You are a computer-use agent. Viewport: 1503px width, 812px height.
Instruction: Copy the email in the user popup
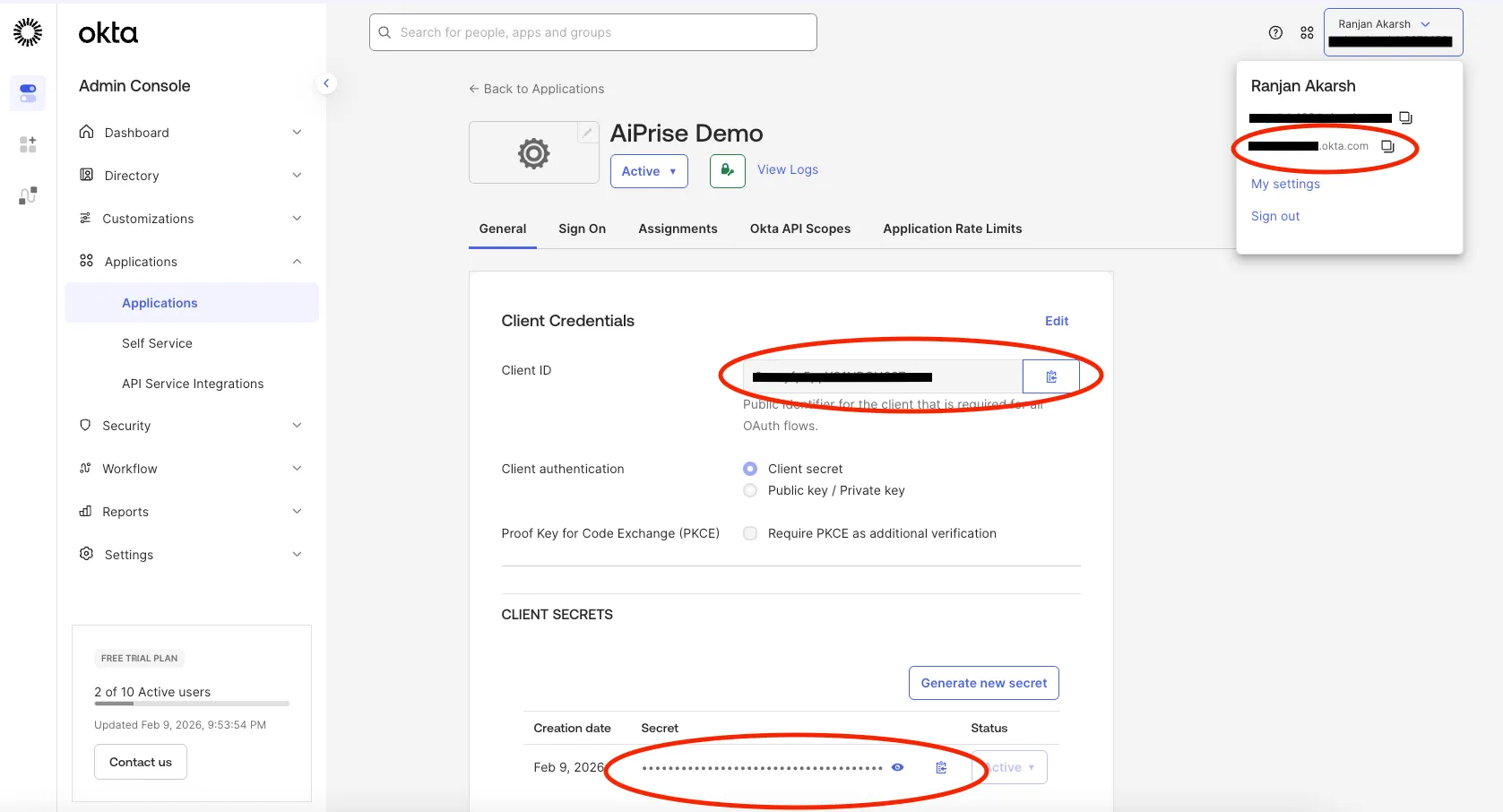point(1405,117)
